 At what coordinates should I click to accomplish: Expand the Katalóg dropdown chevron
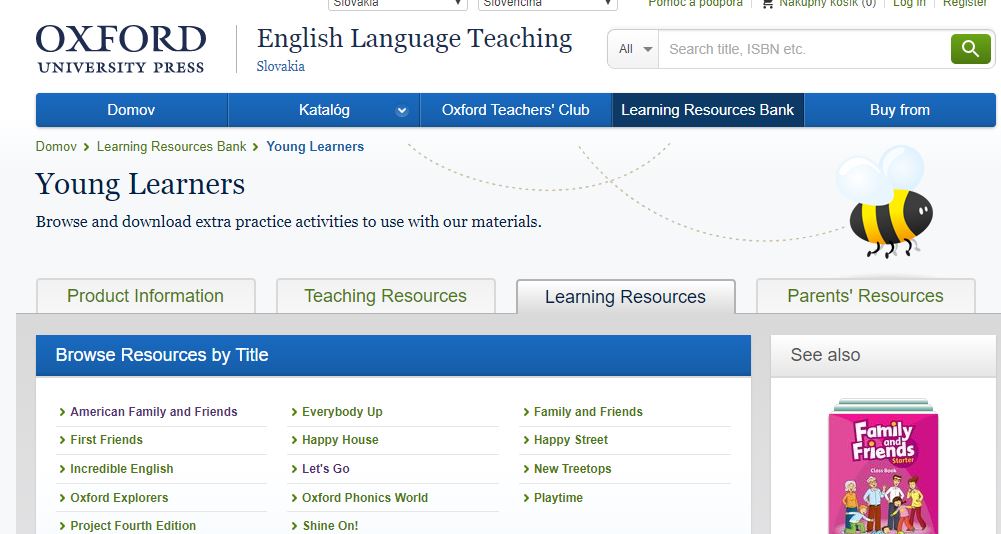click(402, 111)
